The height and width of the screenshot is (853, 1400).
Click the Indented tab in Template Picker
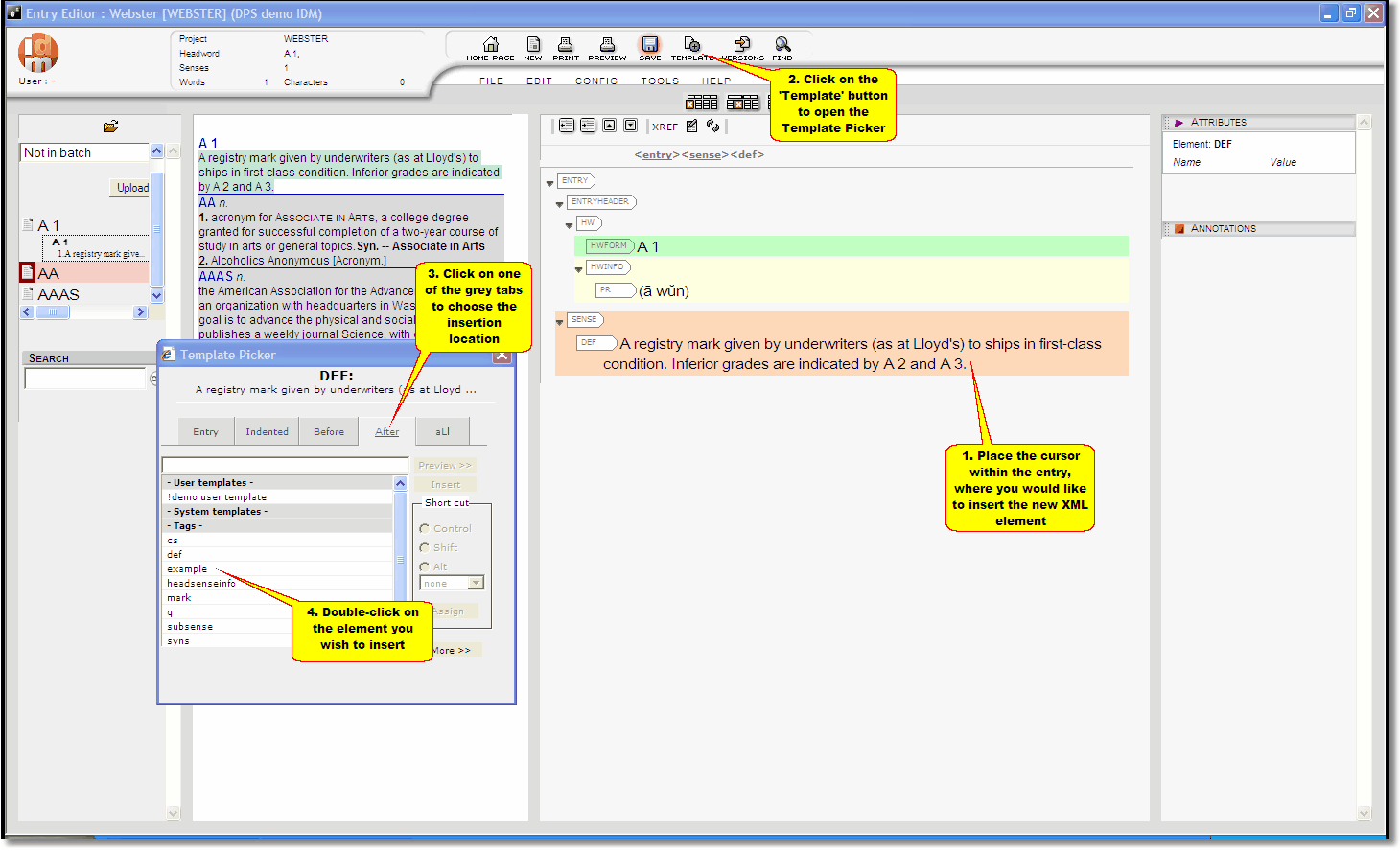click(267, 431)
